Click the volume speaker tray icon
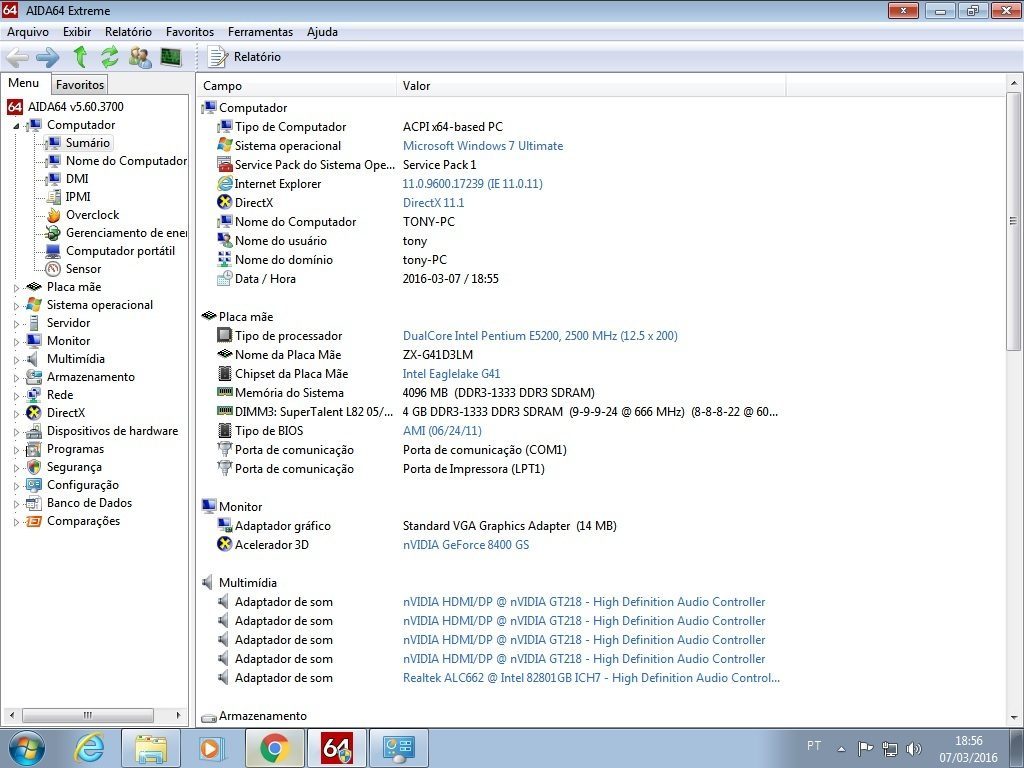Screen dimensions: 1024x768 pyautogui.click(x=914, y=749)
